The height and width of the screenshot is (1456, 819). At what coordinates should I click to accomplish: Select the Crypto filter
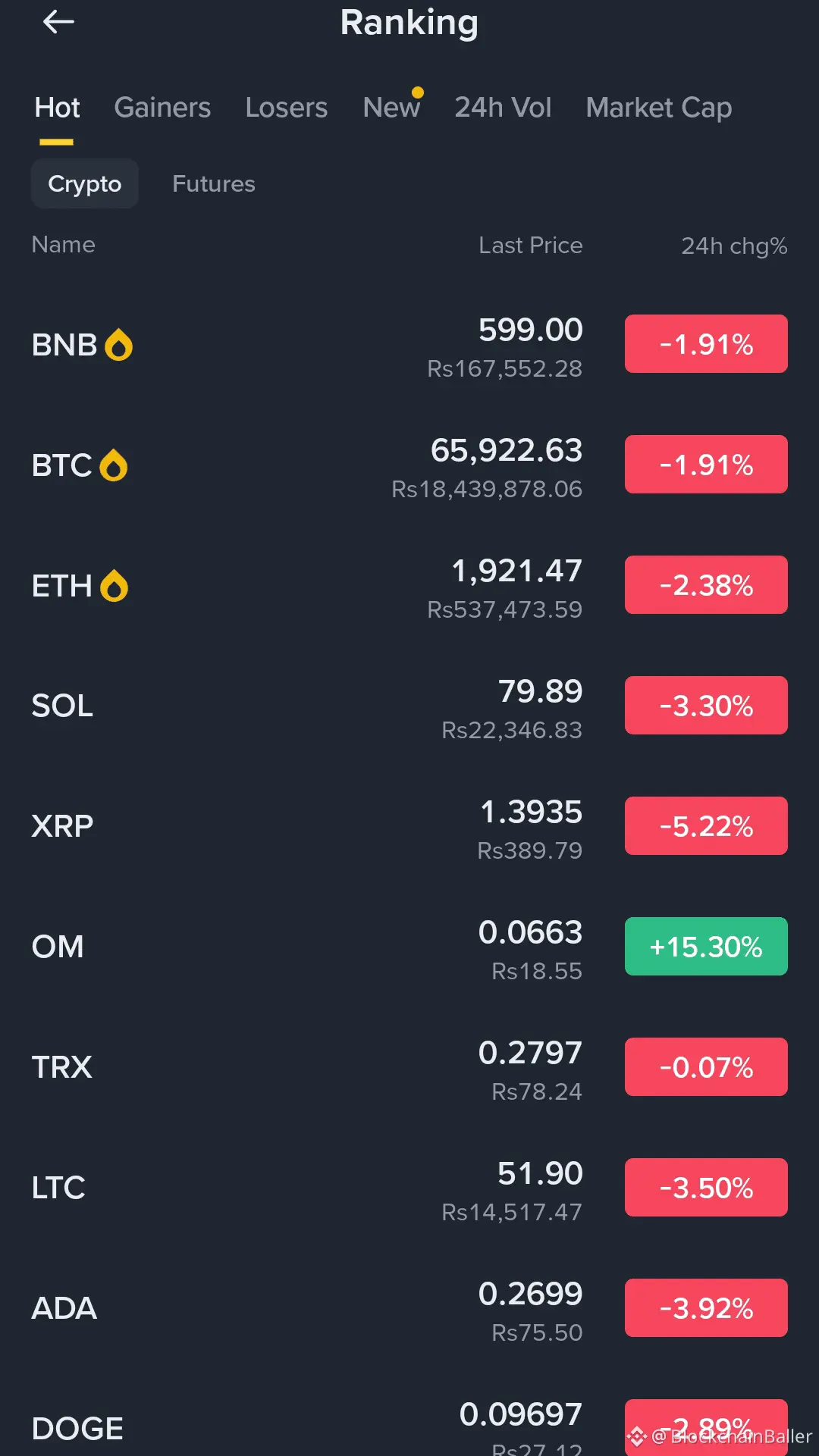pos(84,183)
